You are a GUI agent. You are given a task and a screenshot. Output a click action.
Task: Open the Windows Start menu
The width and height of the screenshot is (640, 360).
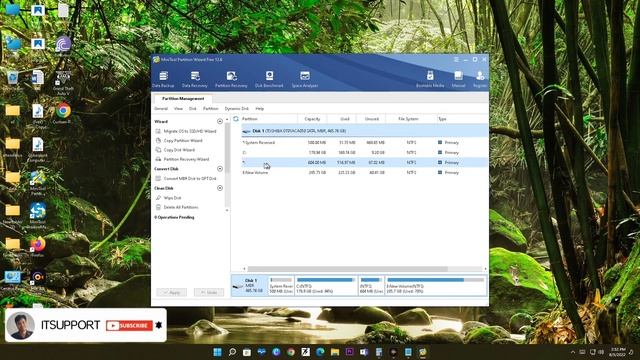218,352
